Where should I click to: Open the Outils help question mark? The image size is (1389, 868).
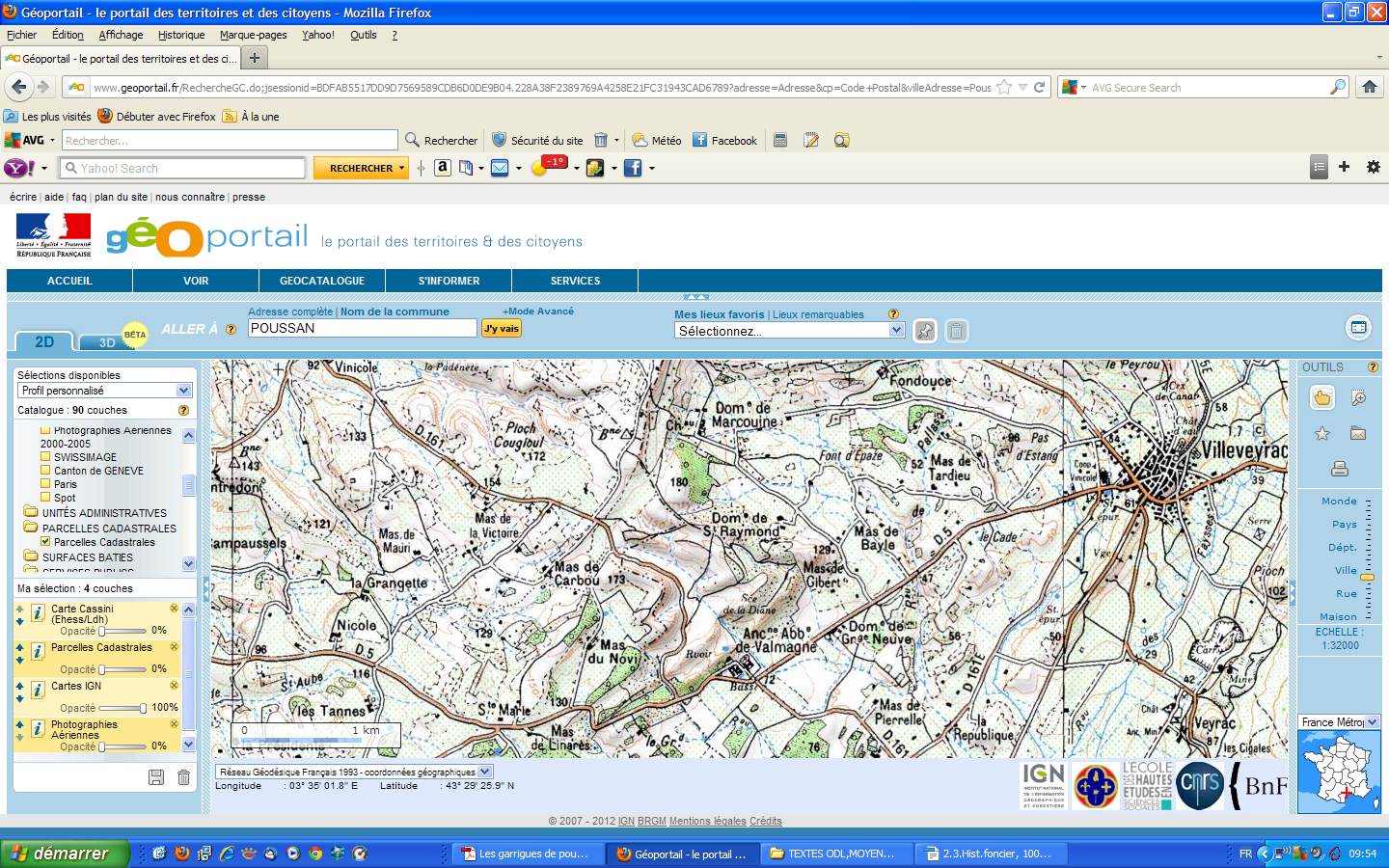1373,367
